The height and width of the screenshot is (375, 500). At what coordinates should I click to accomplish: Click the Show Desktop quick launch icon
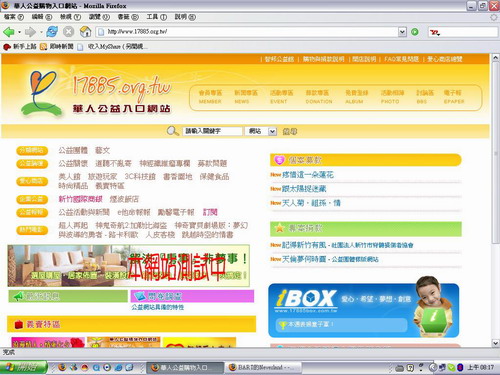[x=129, y=367]
